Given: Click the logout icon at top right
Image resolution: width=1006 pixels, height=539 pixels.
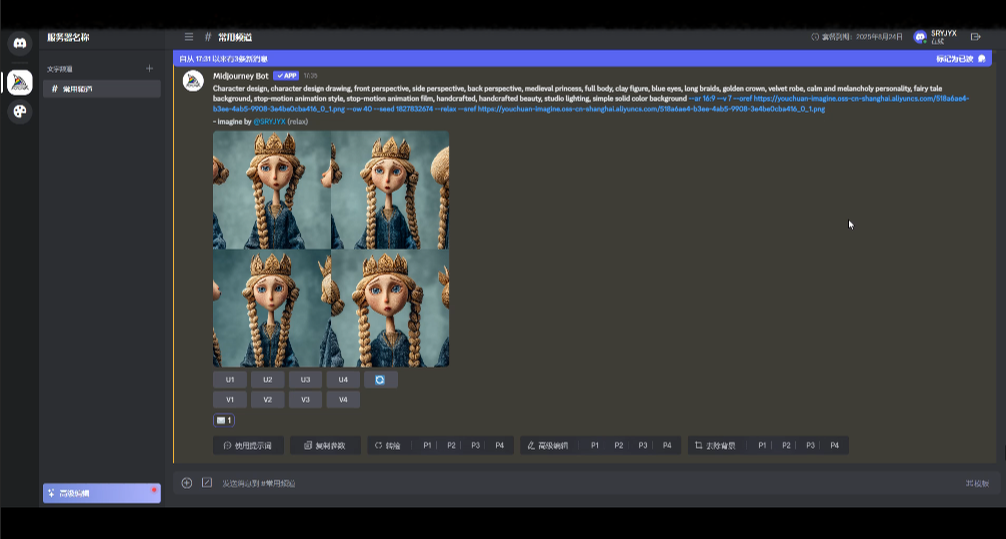Looking at the screenshot, I should (x=976, y=37).
